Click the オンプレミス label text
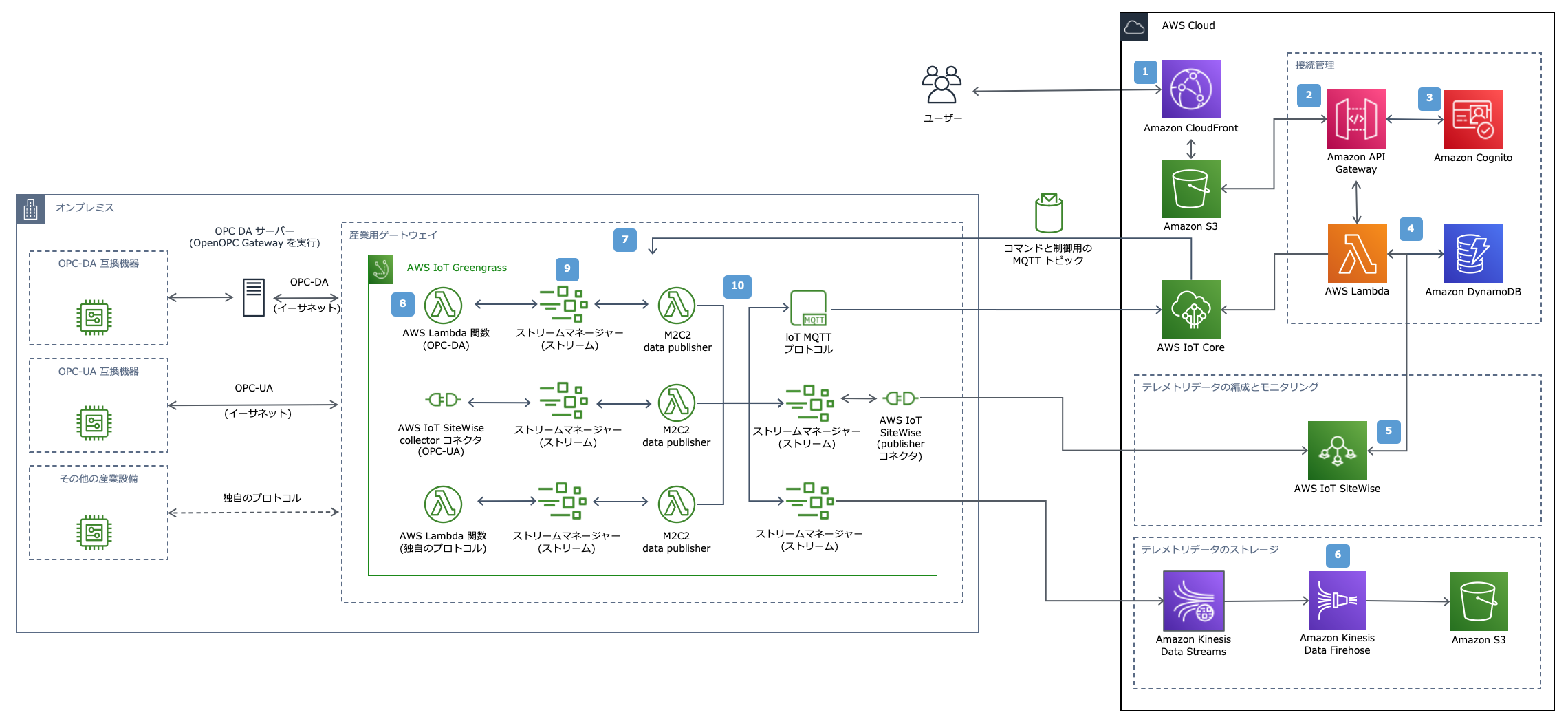 click(85, 208)
